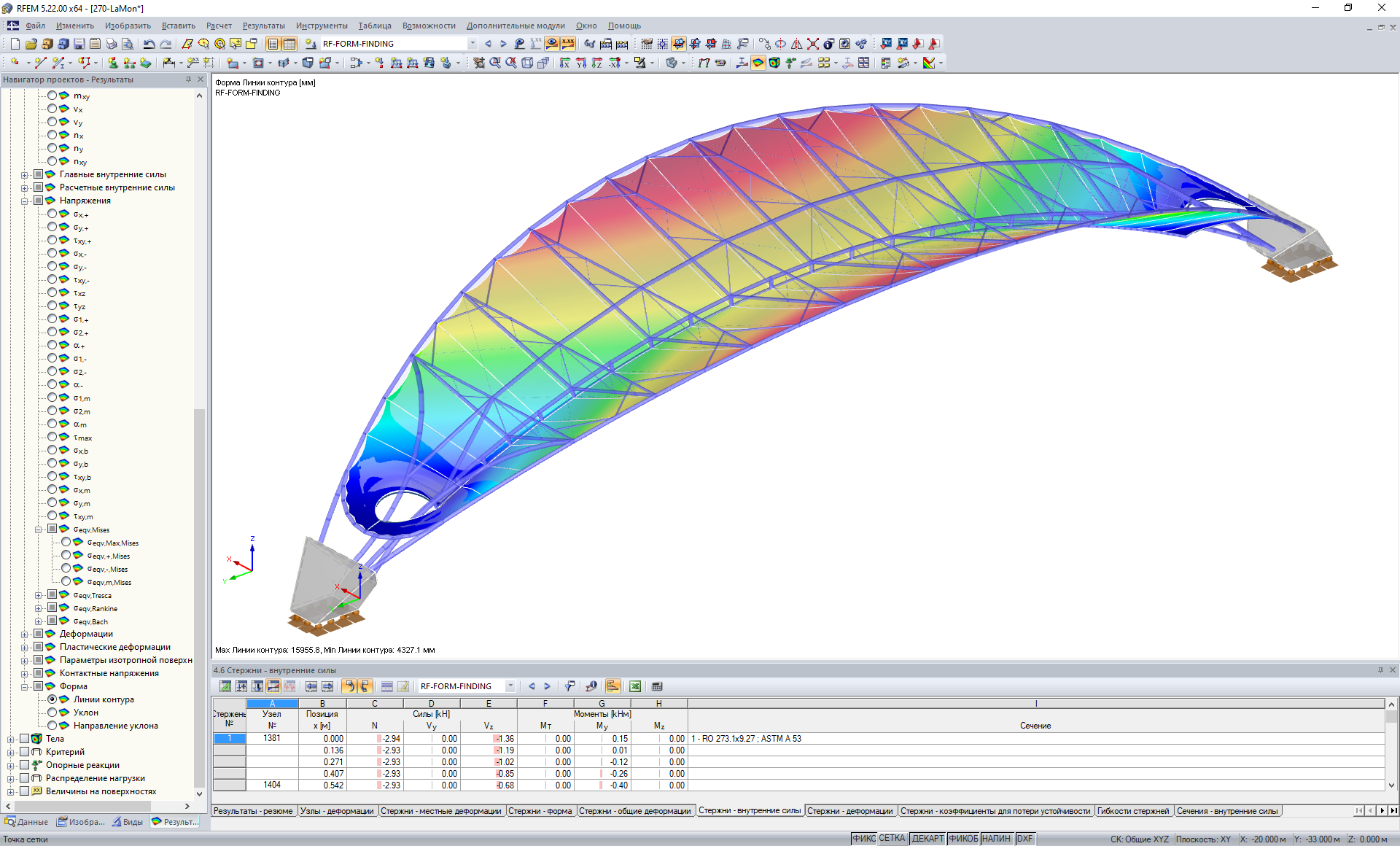Click view in X direction icon
The width and height of the screenshot is (1400, 846).
tap(564, 63)
